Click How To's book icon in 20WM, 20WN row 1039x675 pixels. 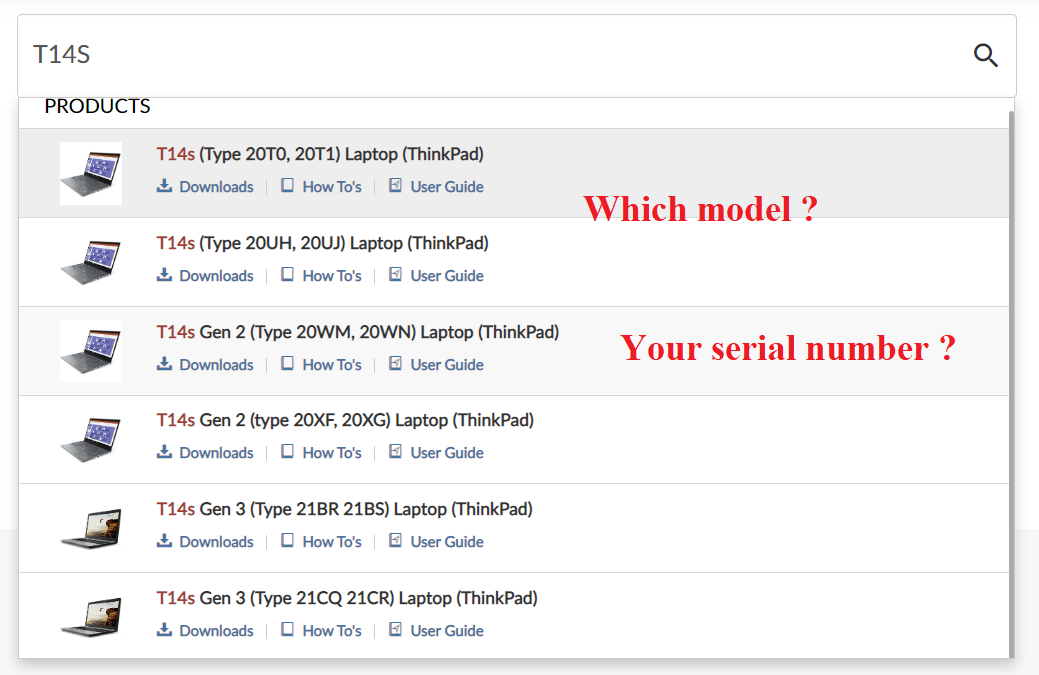click(287, 362)
